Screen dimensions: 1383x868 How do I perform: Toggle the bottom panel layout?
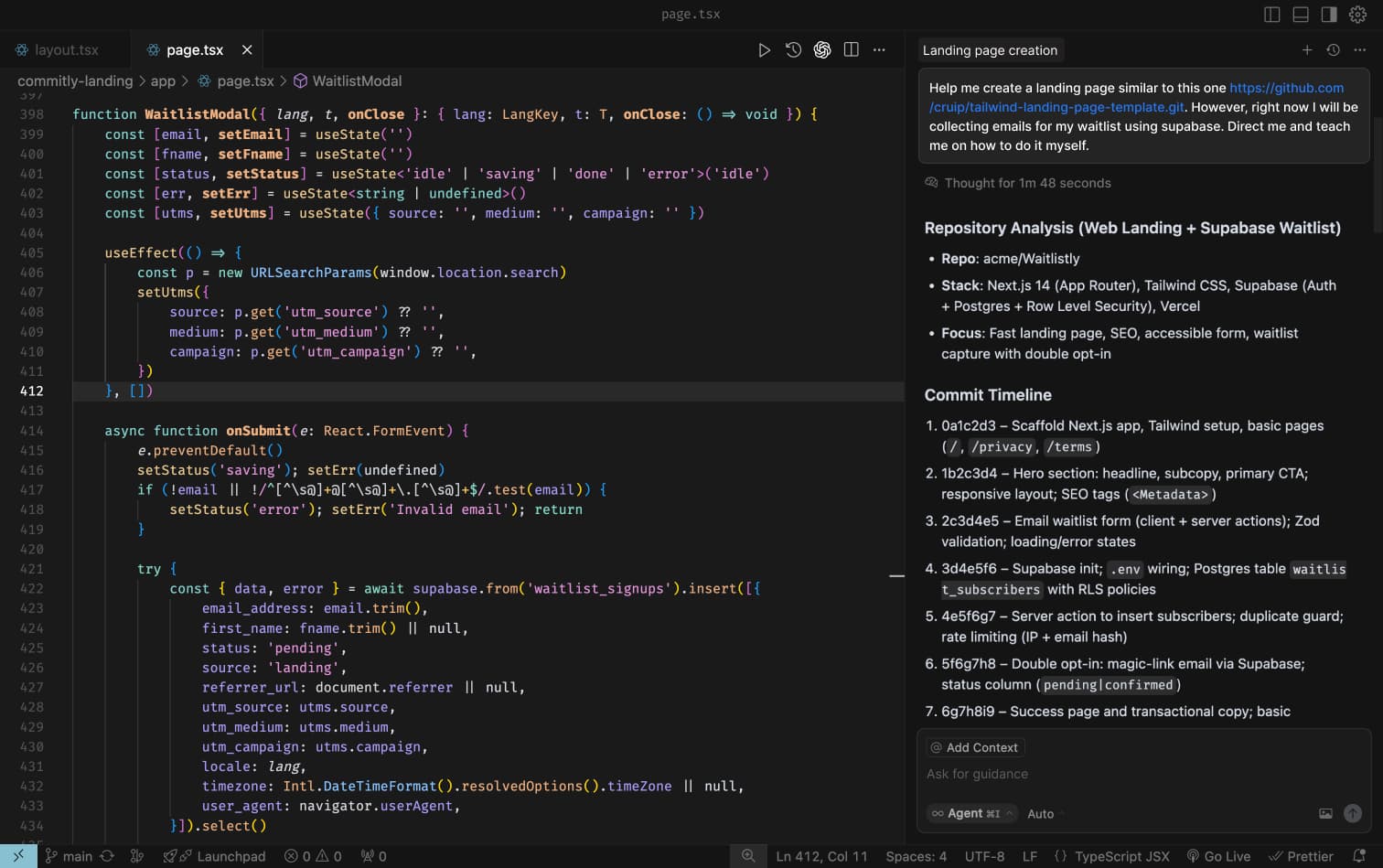[1300, 15]
